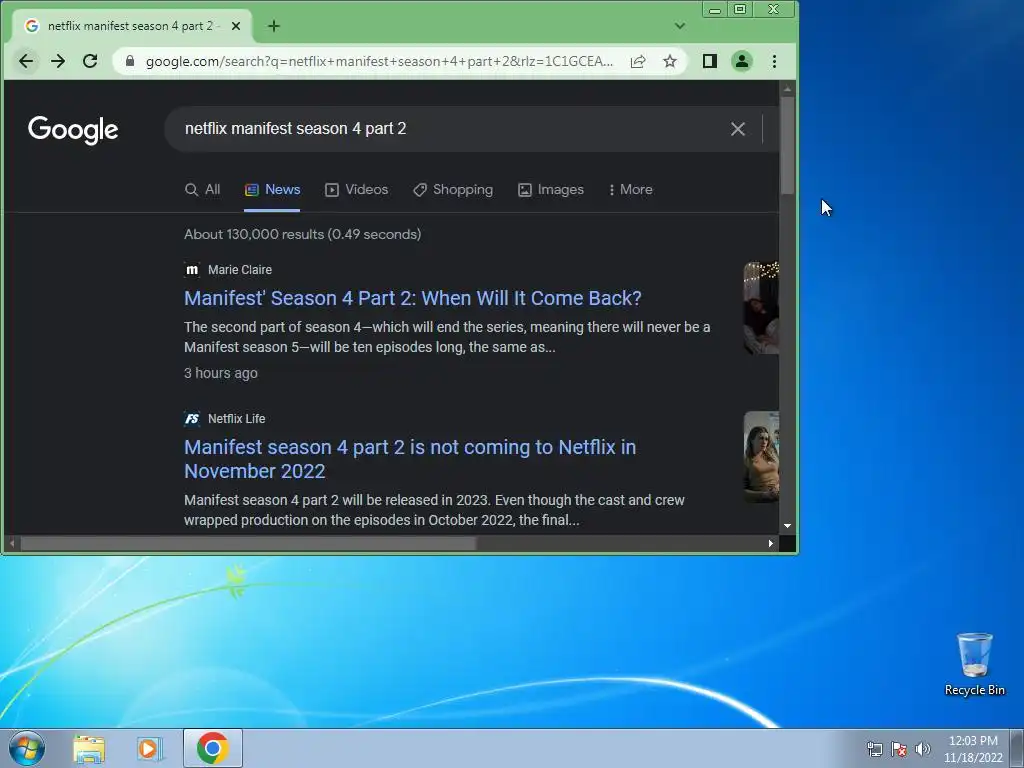This screenshot has width=1024, height=768.
Task: Open the Netflix Life article thumbnail
Action: tap(761, 457)
